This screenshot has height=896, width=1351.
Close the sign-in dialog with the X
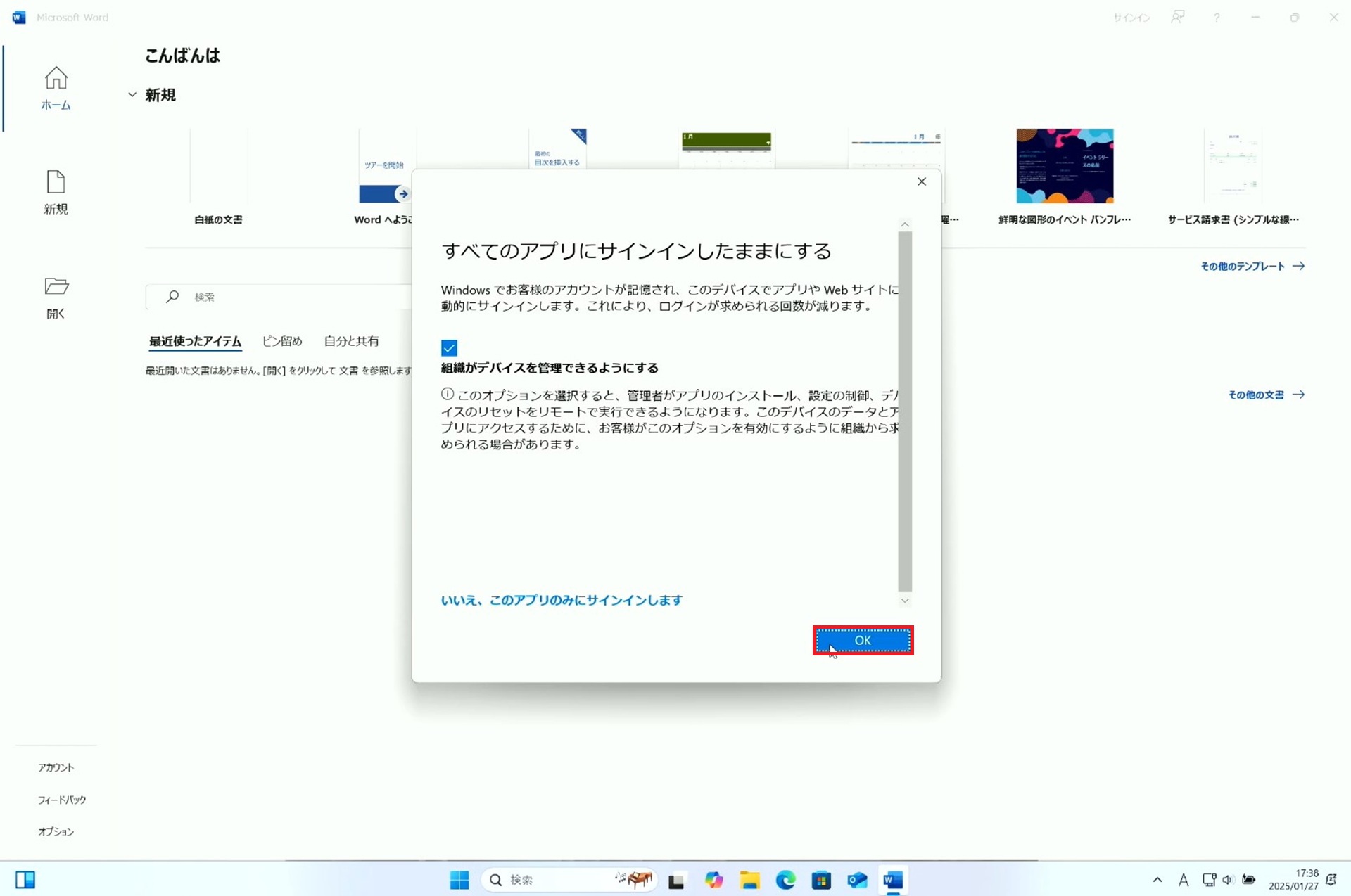(921, 181)
